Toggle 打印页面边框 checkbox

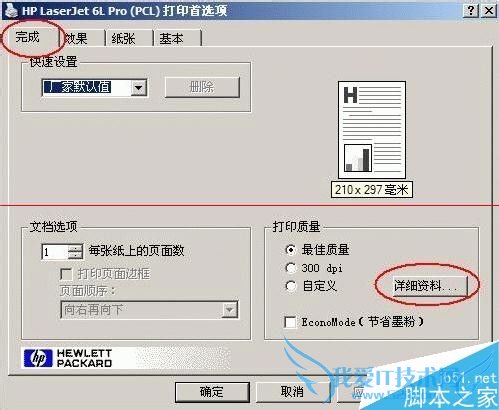click(66, 274)
